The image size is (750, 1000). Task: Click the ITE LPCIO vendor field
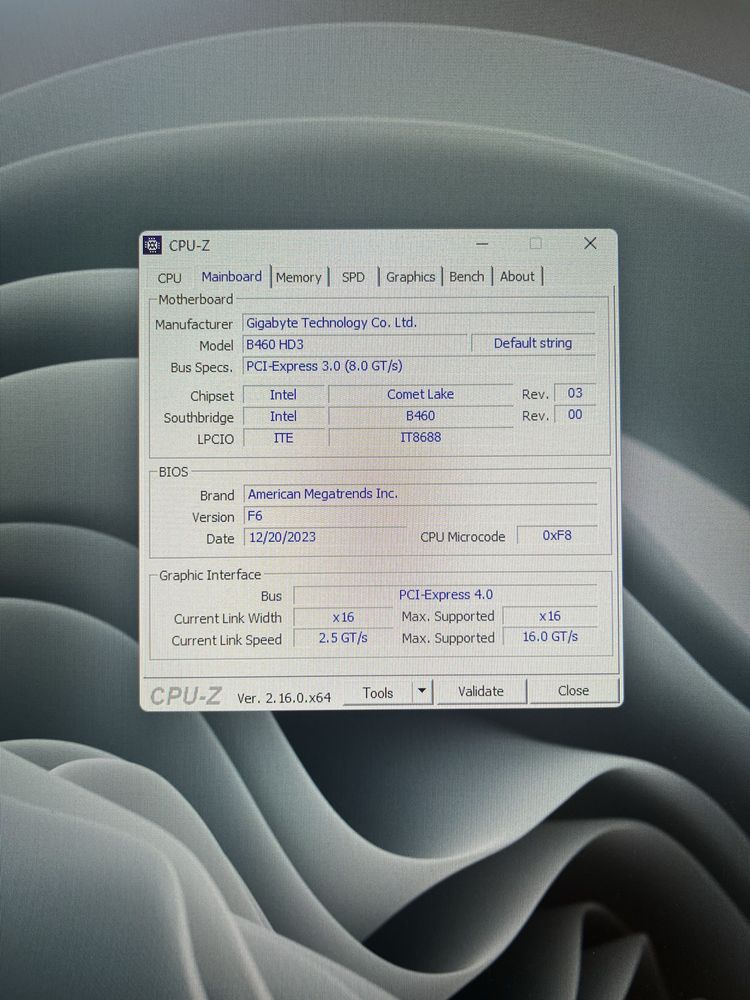point(284,439)
